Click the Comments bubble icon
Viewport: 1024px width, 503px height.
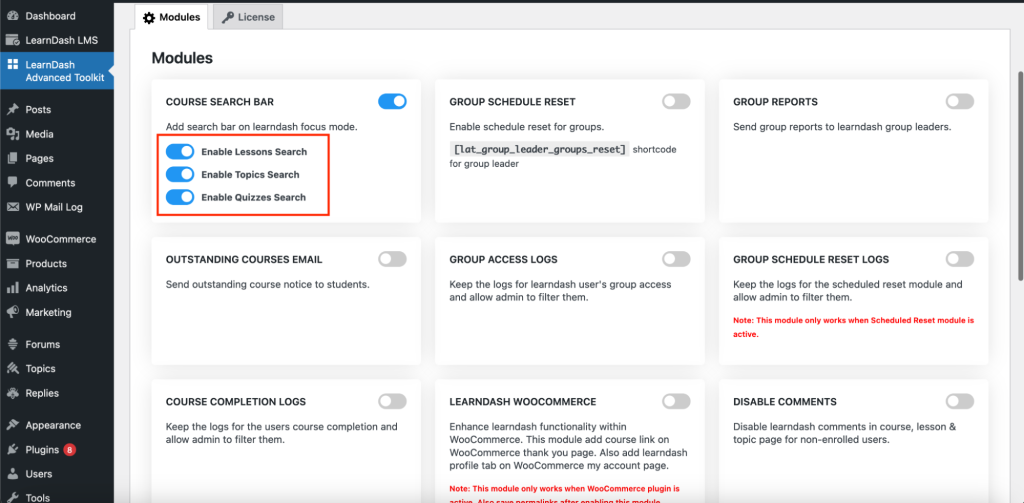click(x=12, y=183)
